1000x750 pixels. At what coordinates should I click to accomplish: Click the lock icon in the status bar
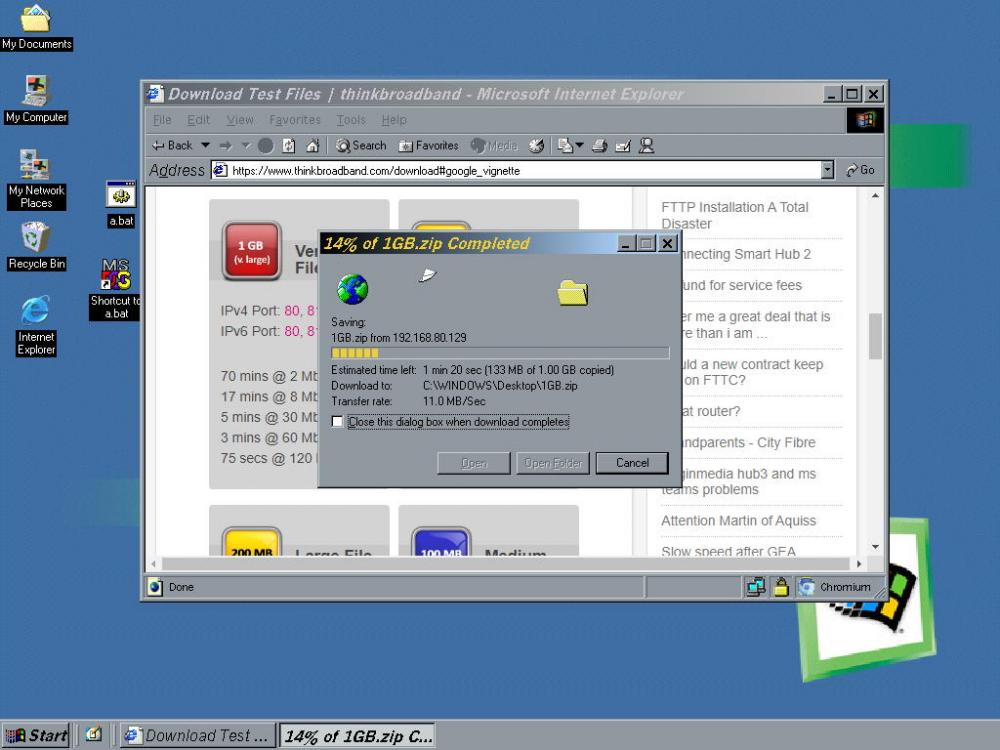coord(781,587)
